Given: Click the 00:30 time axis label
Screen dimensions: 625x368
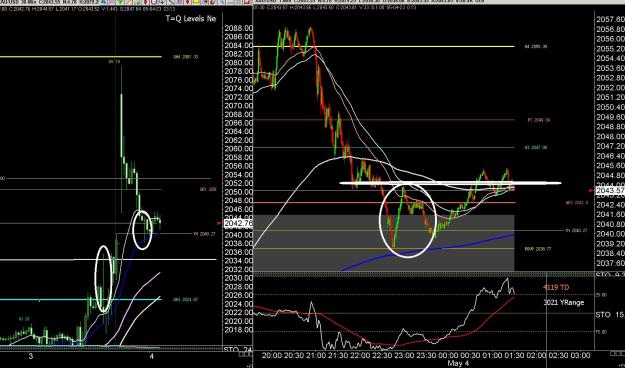Looking at the screenshot, I should [x=469, y=355].
